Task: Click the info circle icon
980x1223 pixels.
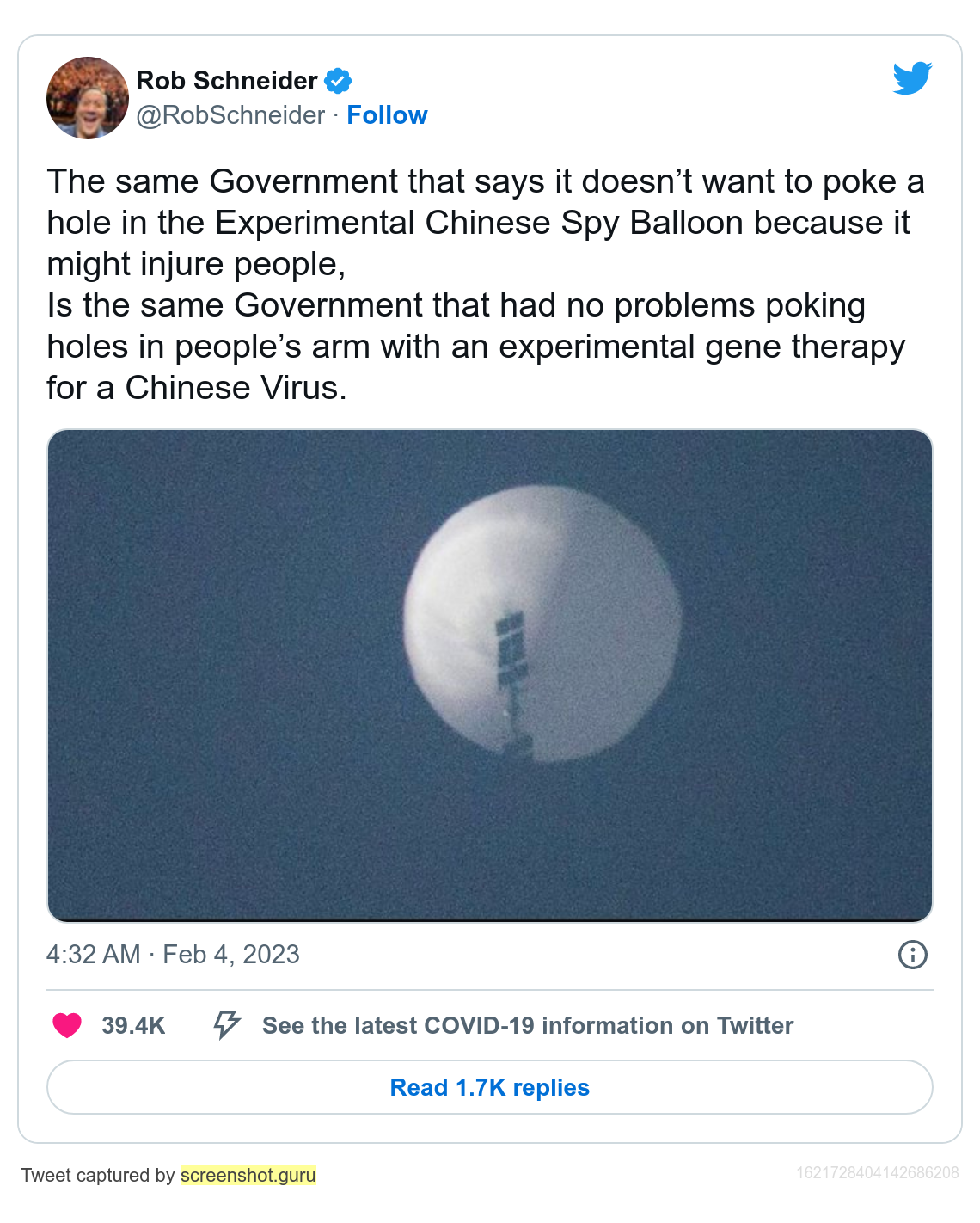Action: click(x=912, y=955)
